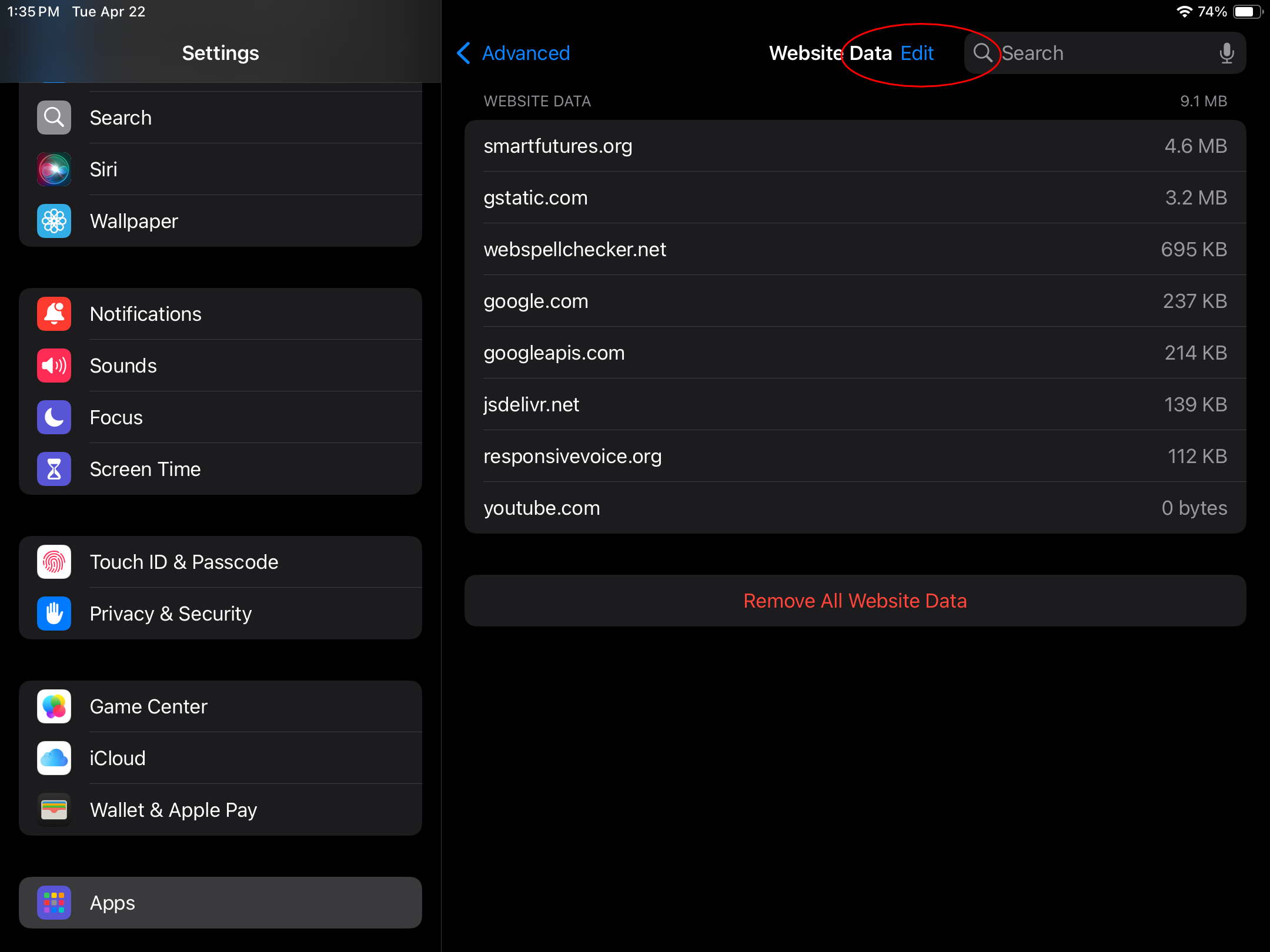Select jsdelivr.net website entry
This screenshot has width=1270, height=952.
tap(855, 404)
